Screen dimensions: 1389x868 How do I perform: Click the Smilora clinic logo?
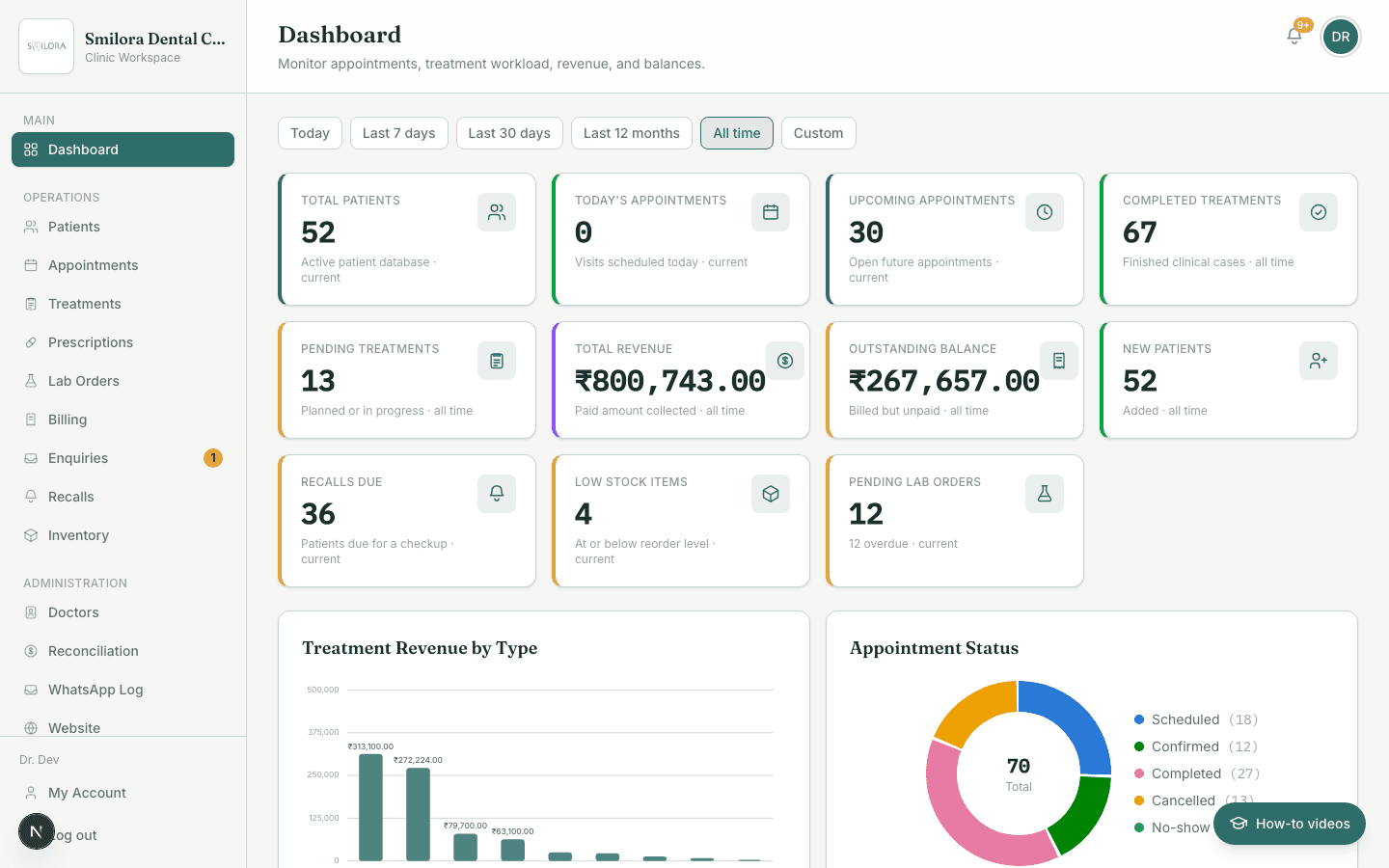click(46, 46)
